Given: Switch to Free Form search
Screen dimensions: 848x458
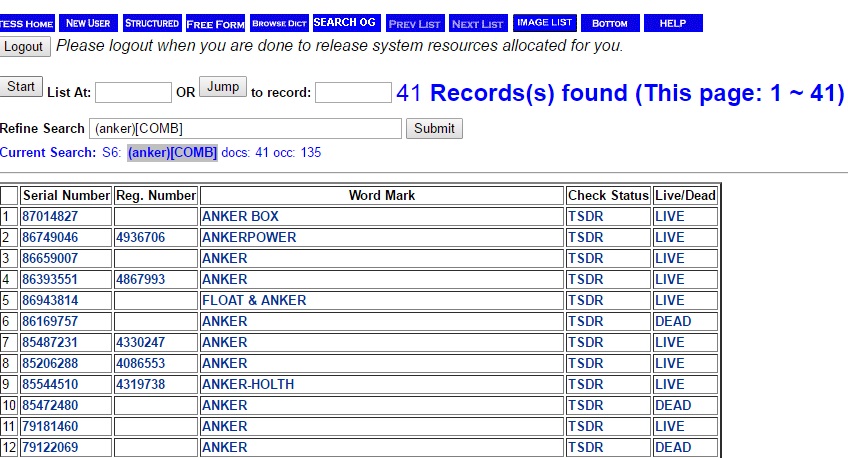Looking at the screenshot, I should pos(215,23).
